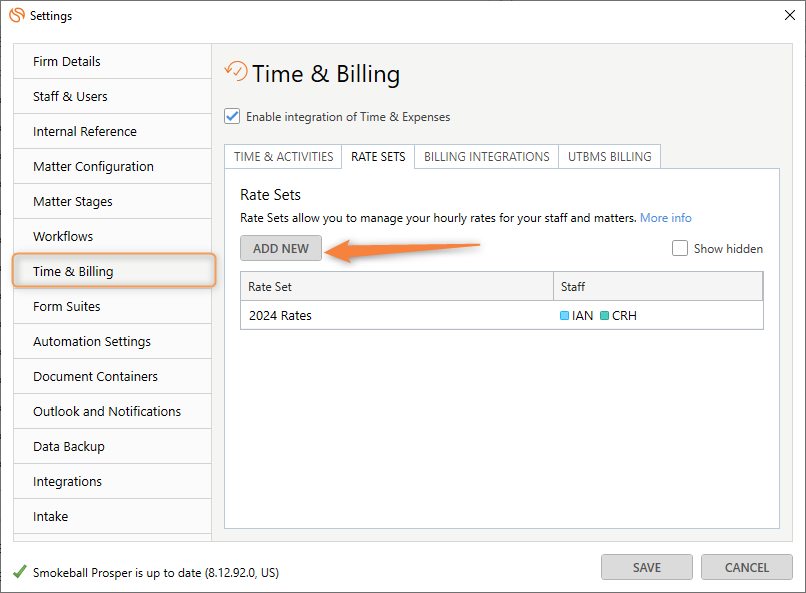Click the Staff column header
This screenshot has width=806, height=593.
click(x=658, y=287)
